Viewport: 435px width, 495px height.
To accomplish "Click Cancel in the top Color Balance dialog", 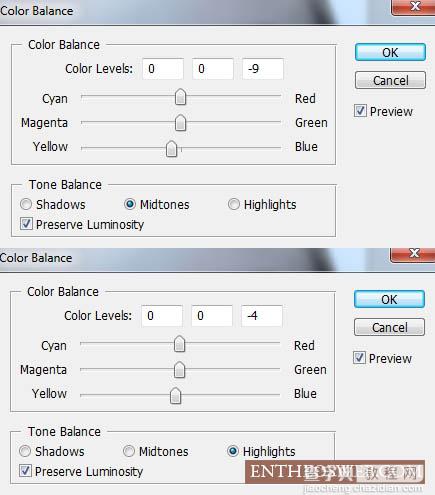I will tap(390, 80).
